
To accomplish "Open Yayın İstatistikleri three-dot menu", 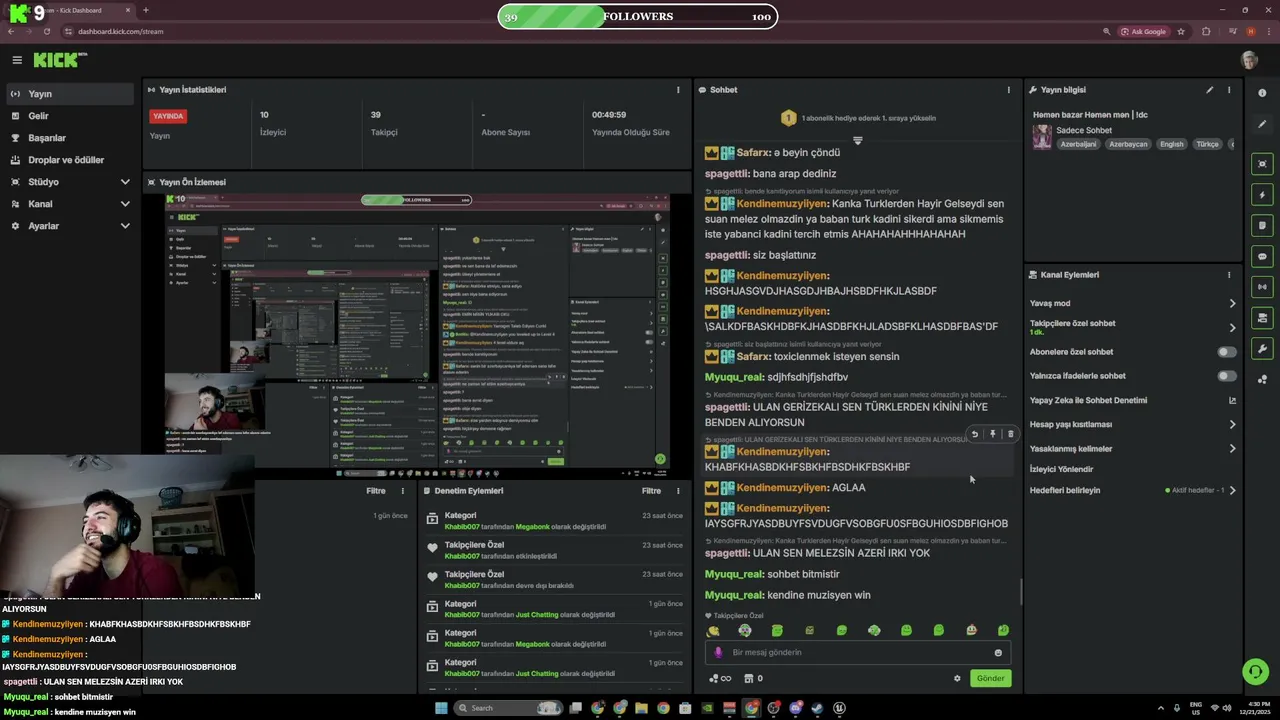I will [x=678, y=90].
